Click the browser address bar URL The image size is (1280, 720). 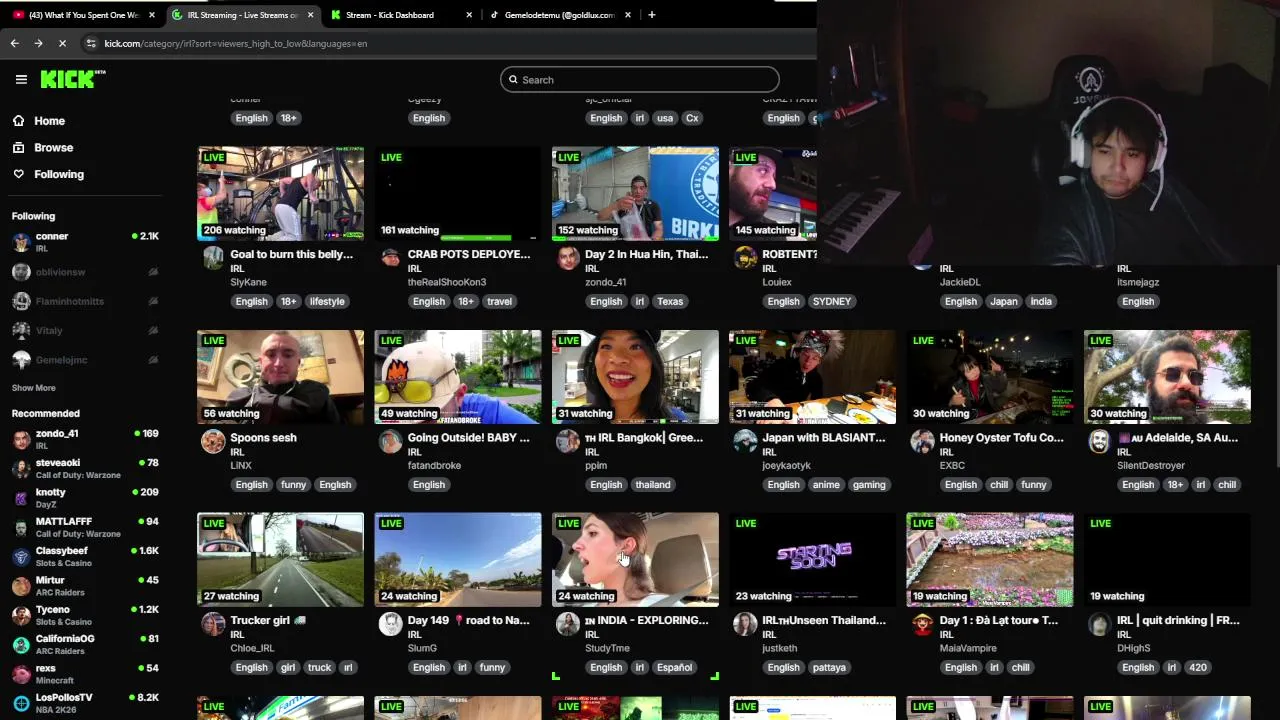coord(236,43)
